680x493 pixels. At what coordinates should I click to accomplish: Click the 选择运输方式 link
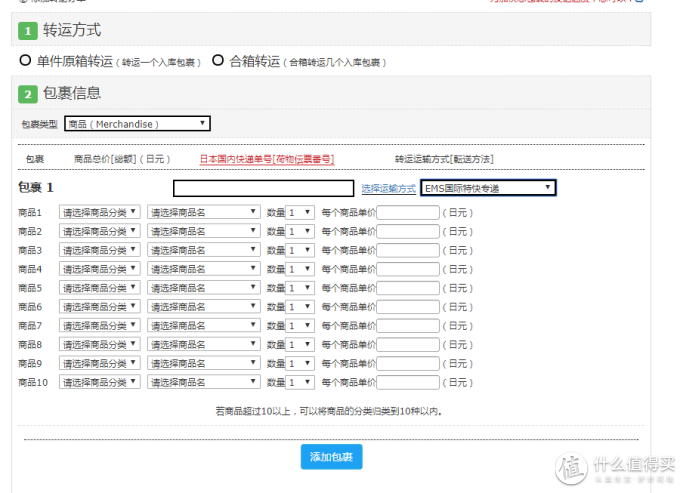389,188
